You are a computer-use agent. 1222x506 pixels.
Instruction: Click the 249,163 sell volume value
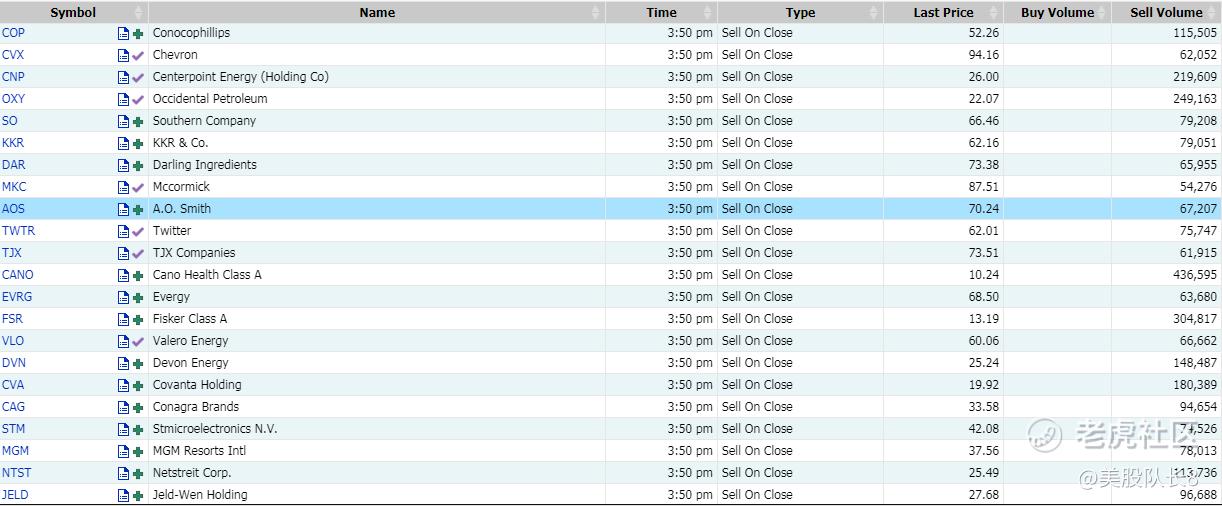pos(1194,99)
